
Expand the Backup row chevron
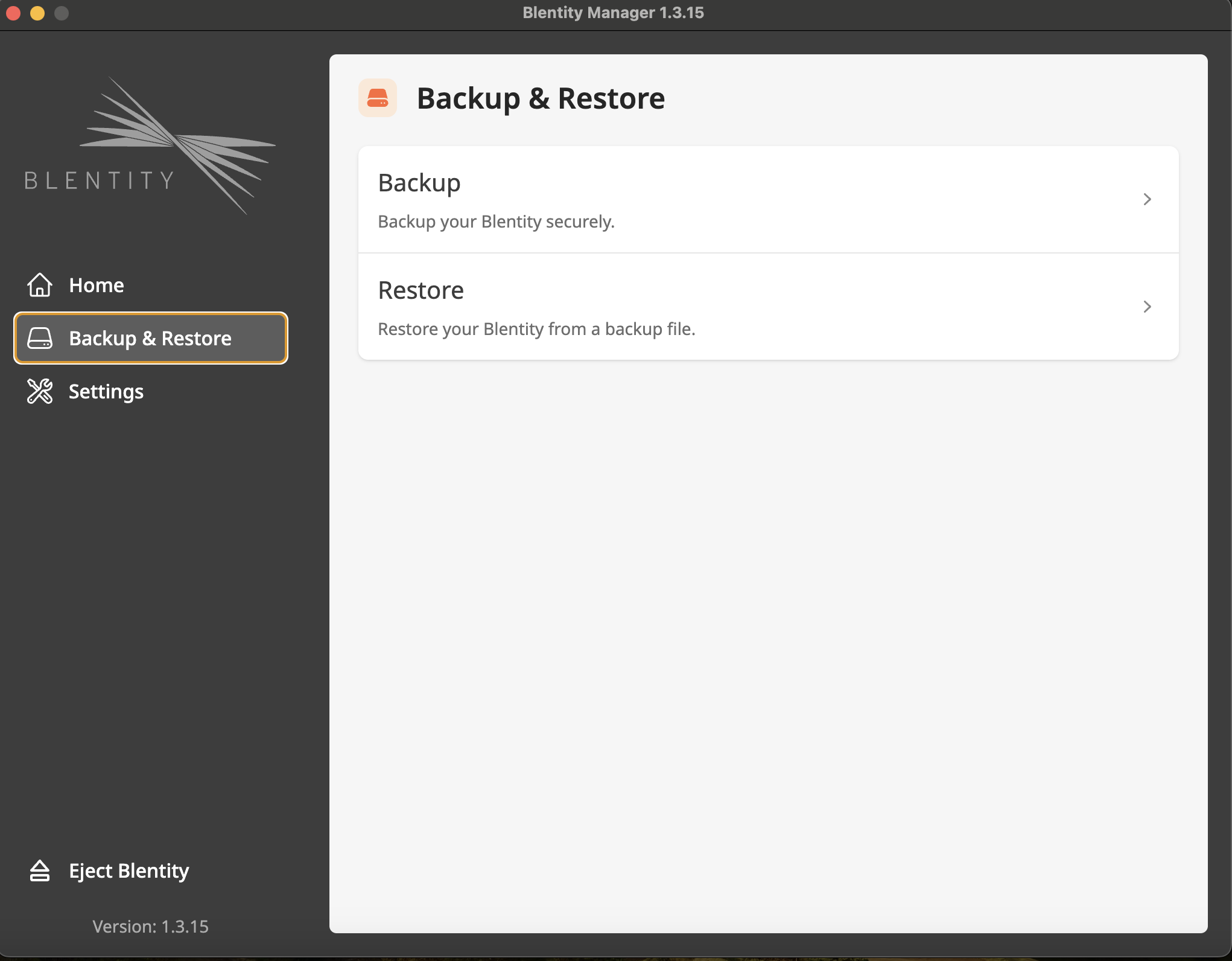pyautogui.click(x=1147, y=199)
